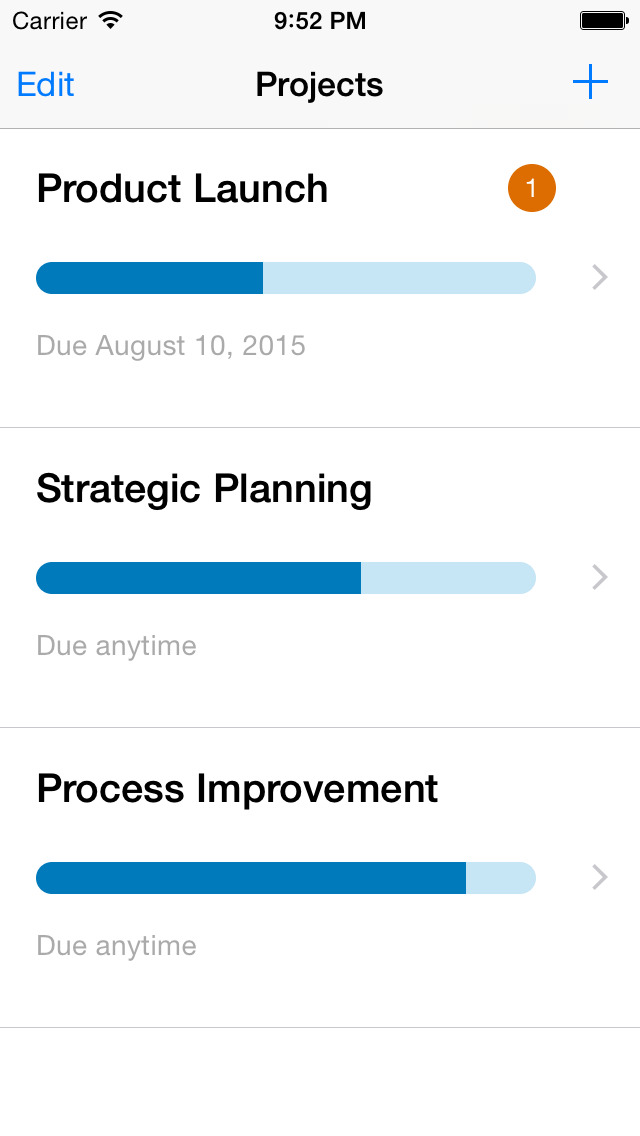The image size is (640, 1136).
Task: Open Process Improvement via its chevron
Action: (599, 877)
